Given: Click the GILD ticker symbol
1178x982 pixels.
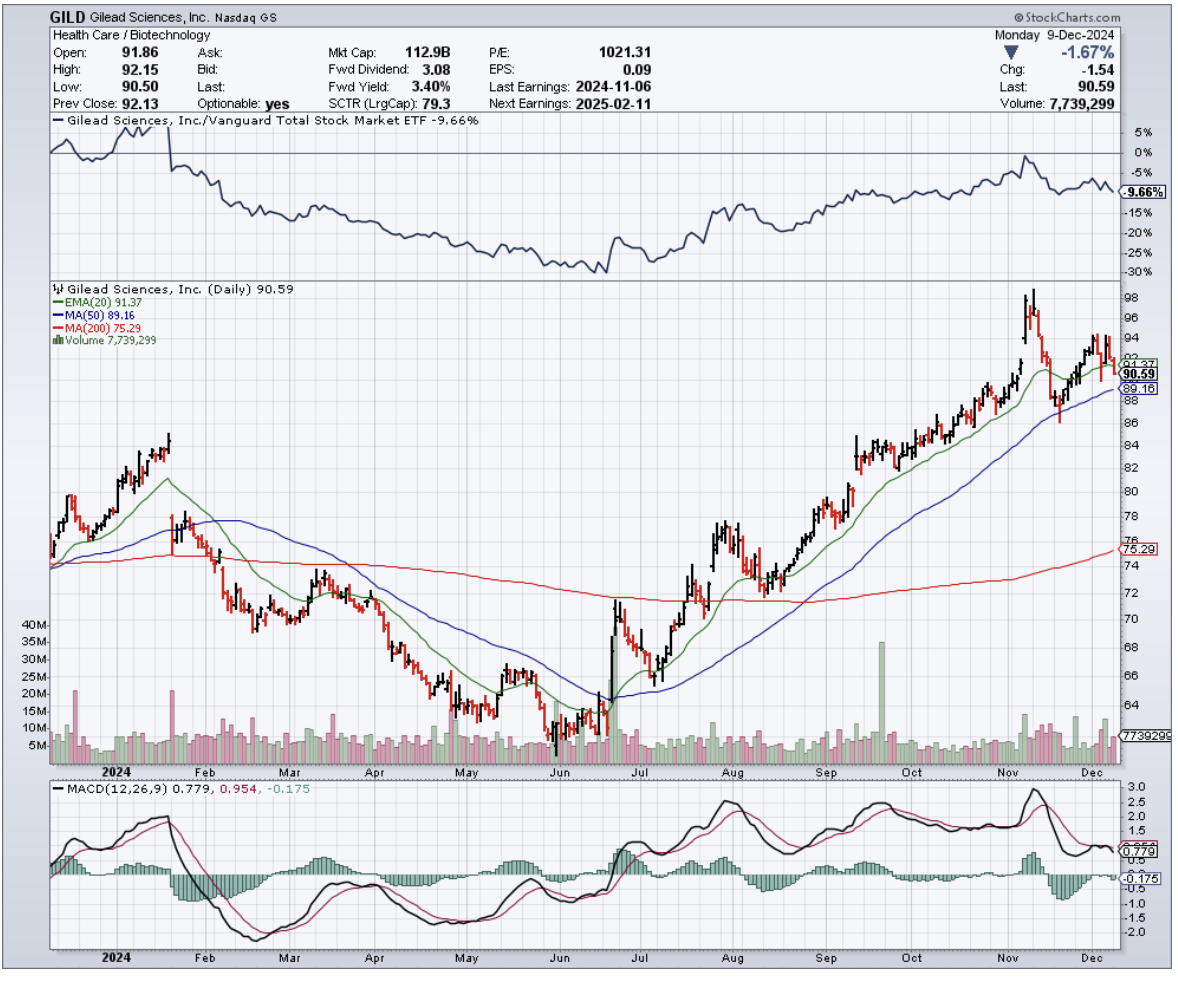Looking at the screenshot, I should pos(67,18).
